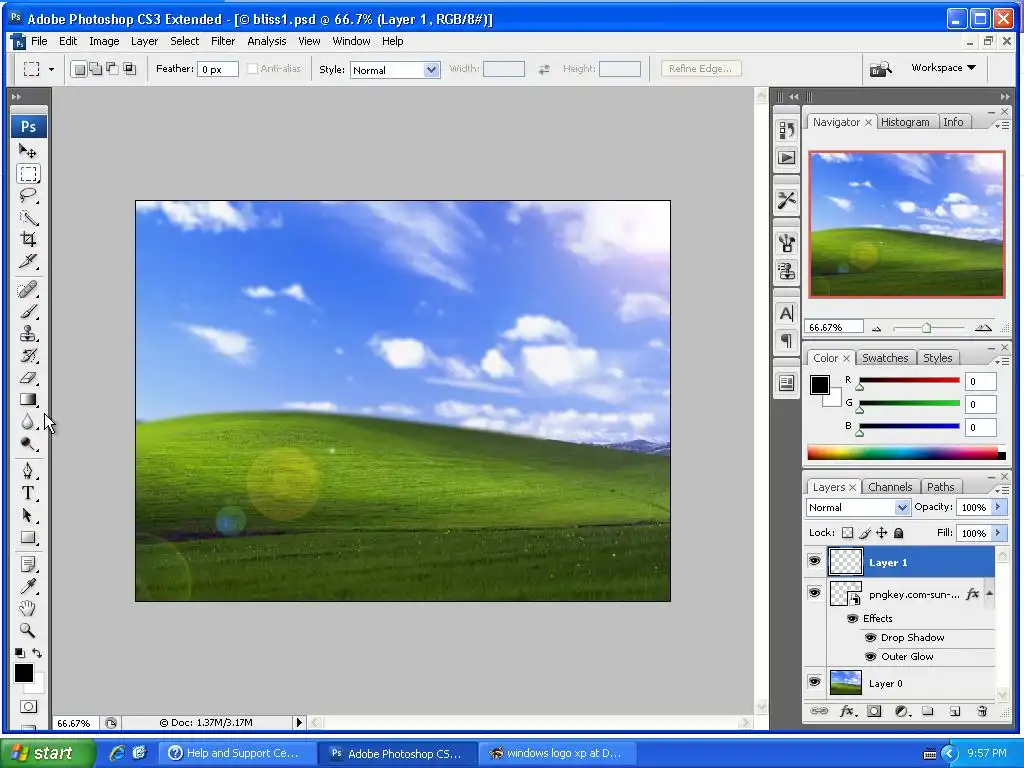Viewport: 1024px width, 768px height.
Task: Open the Fill slider arrow
Action: [999, 533]
